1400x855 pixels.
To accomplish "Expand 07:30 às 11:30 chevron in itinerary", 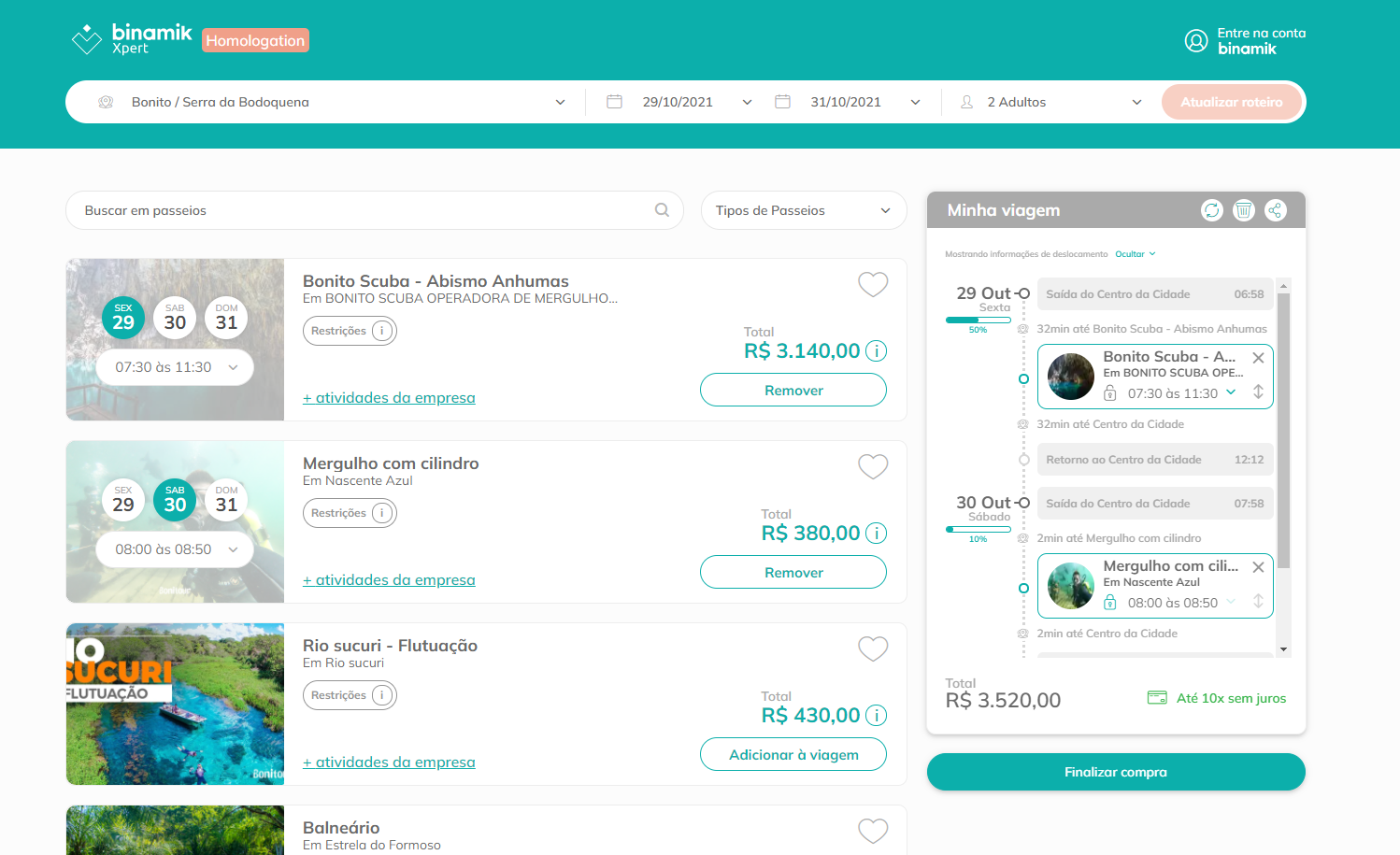I will point(1231,392).
